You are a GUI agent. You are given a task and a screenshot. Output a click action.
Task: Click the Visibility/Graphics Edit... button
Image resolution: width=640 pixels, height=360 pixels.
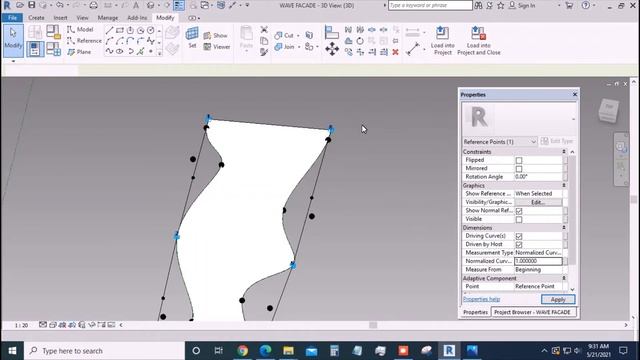click(x=538, y=202)
